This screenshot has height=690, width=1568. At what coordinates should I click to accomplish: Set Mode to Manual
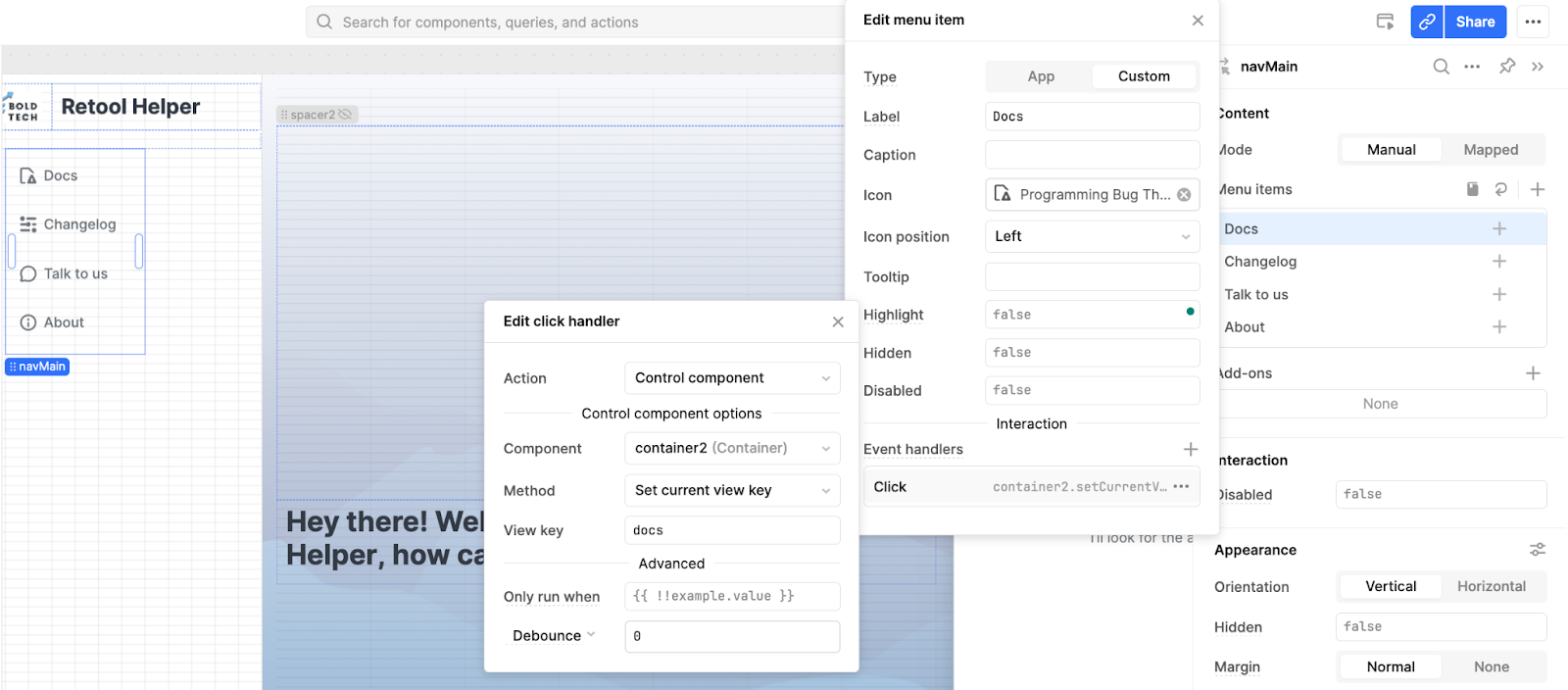(x=1392, y=150)
